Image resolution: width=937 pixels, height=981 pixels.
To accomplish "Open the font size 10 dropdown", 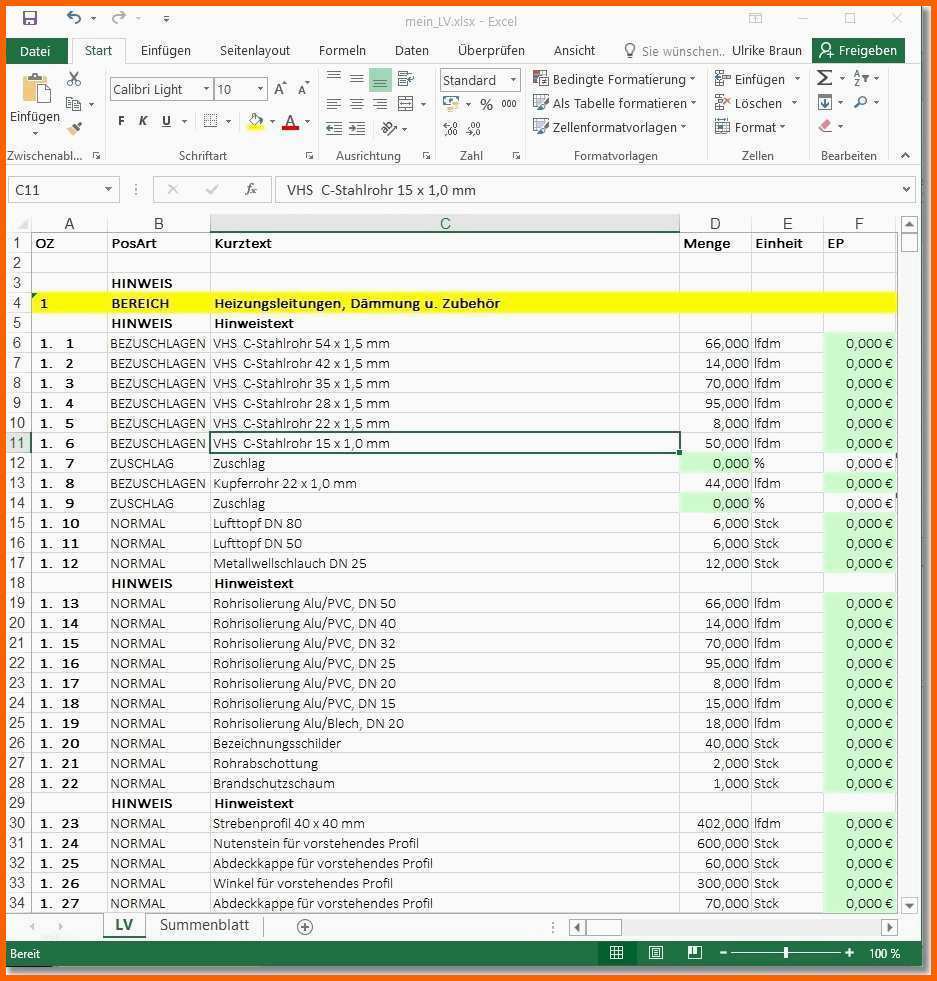I will coord(260,89).
